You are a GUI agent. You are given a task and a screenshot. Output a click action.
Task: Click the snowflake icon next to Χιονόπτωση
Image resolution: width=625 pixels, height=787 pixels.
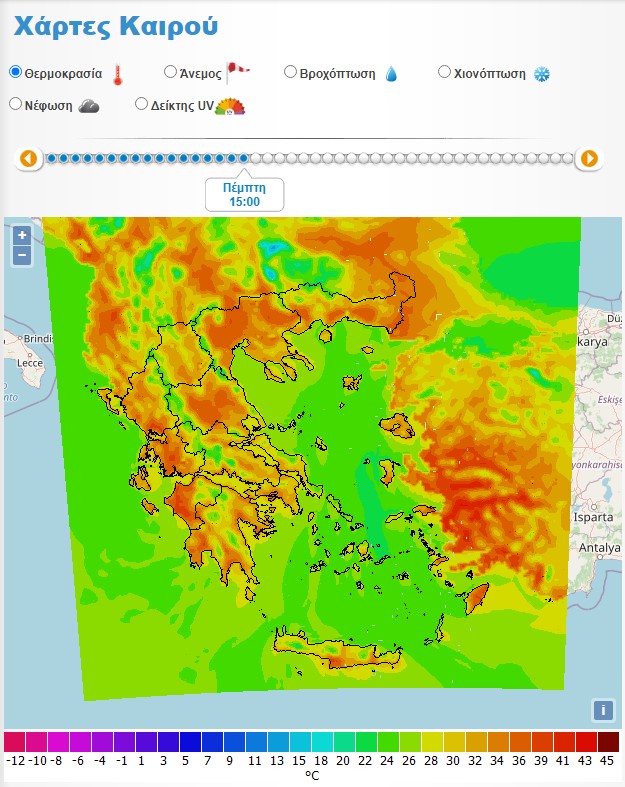tap(541, 74)
